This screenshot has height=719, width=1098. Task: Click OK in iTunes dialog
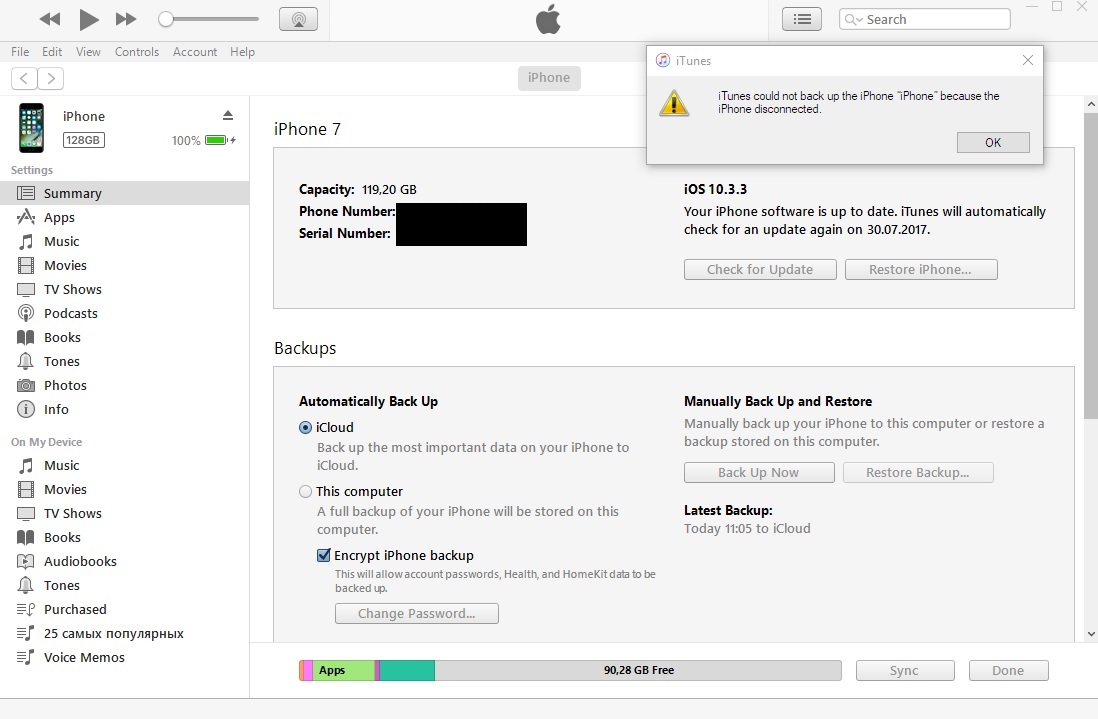tap(993, 142)
